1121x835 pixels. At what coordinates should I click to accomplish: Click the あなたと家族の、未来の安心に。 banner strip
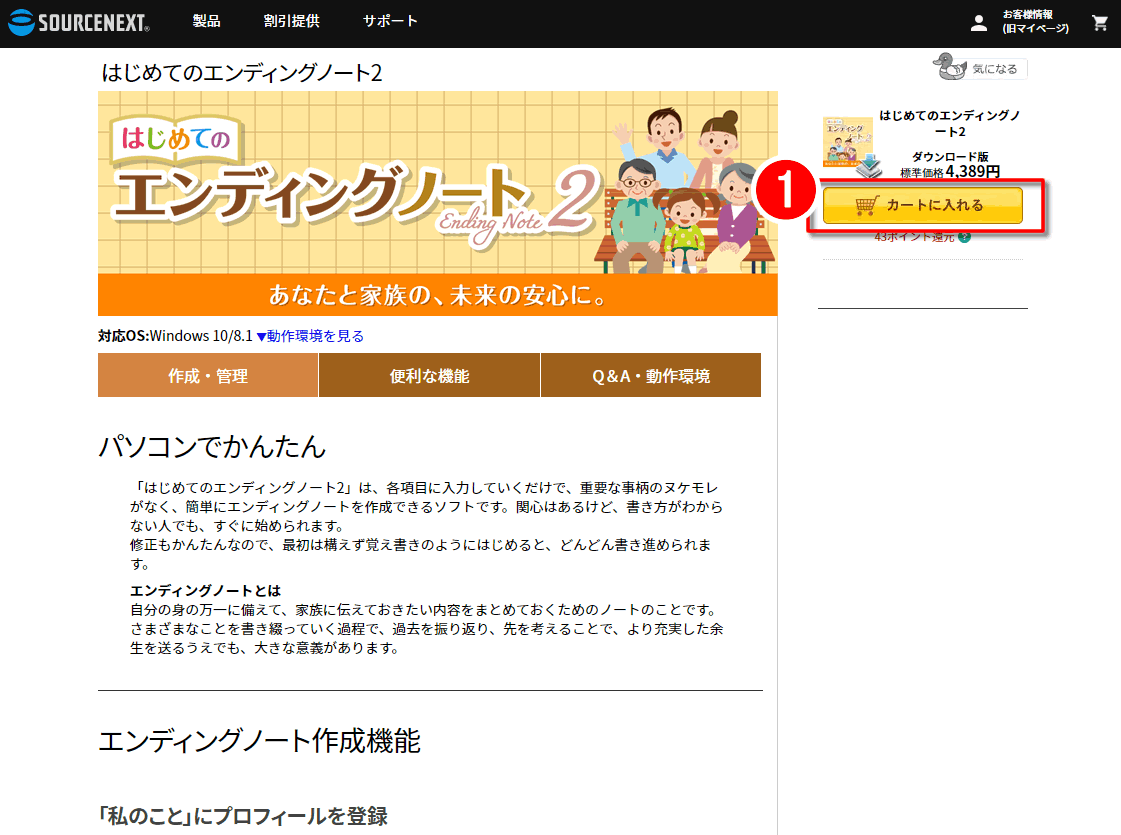(438, 295)
